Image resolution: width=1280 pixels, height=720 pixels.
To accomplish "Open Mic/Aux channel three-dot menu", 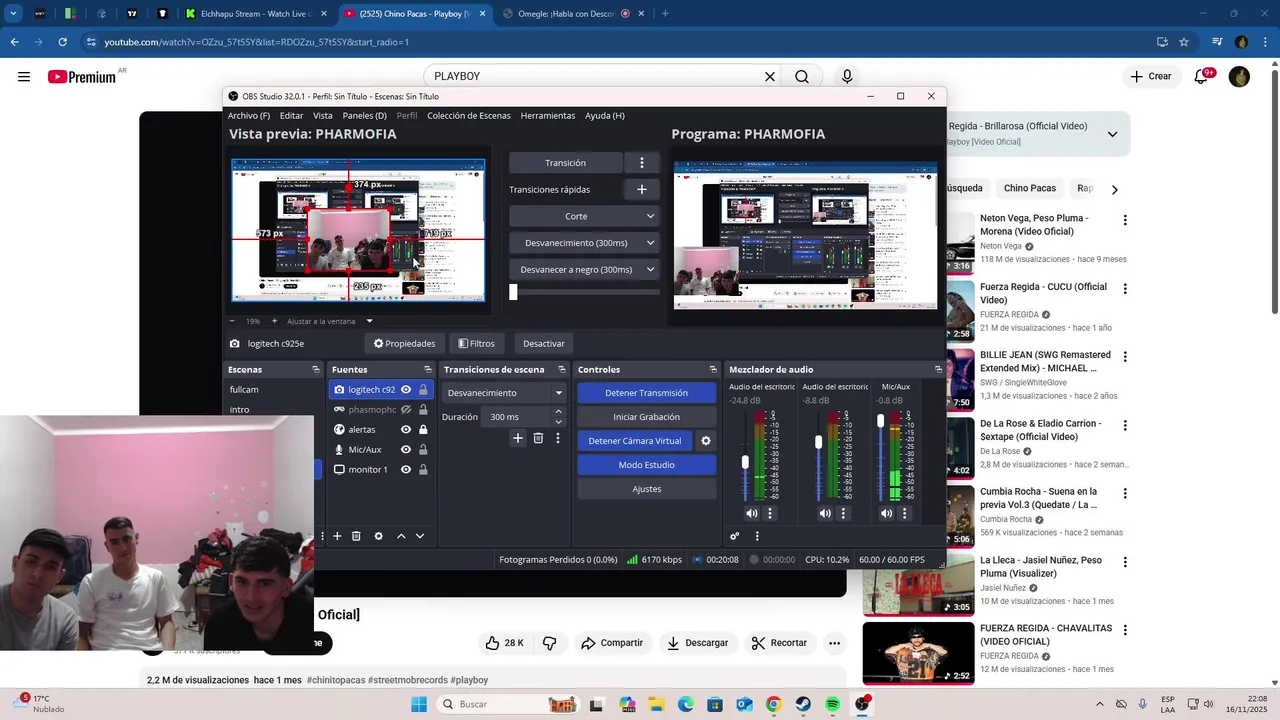I will 905,513.
